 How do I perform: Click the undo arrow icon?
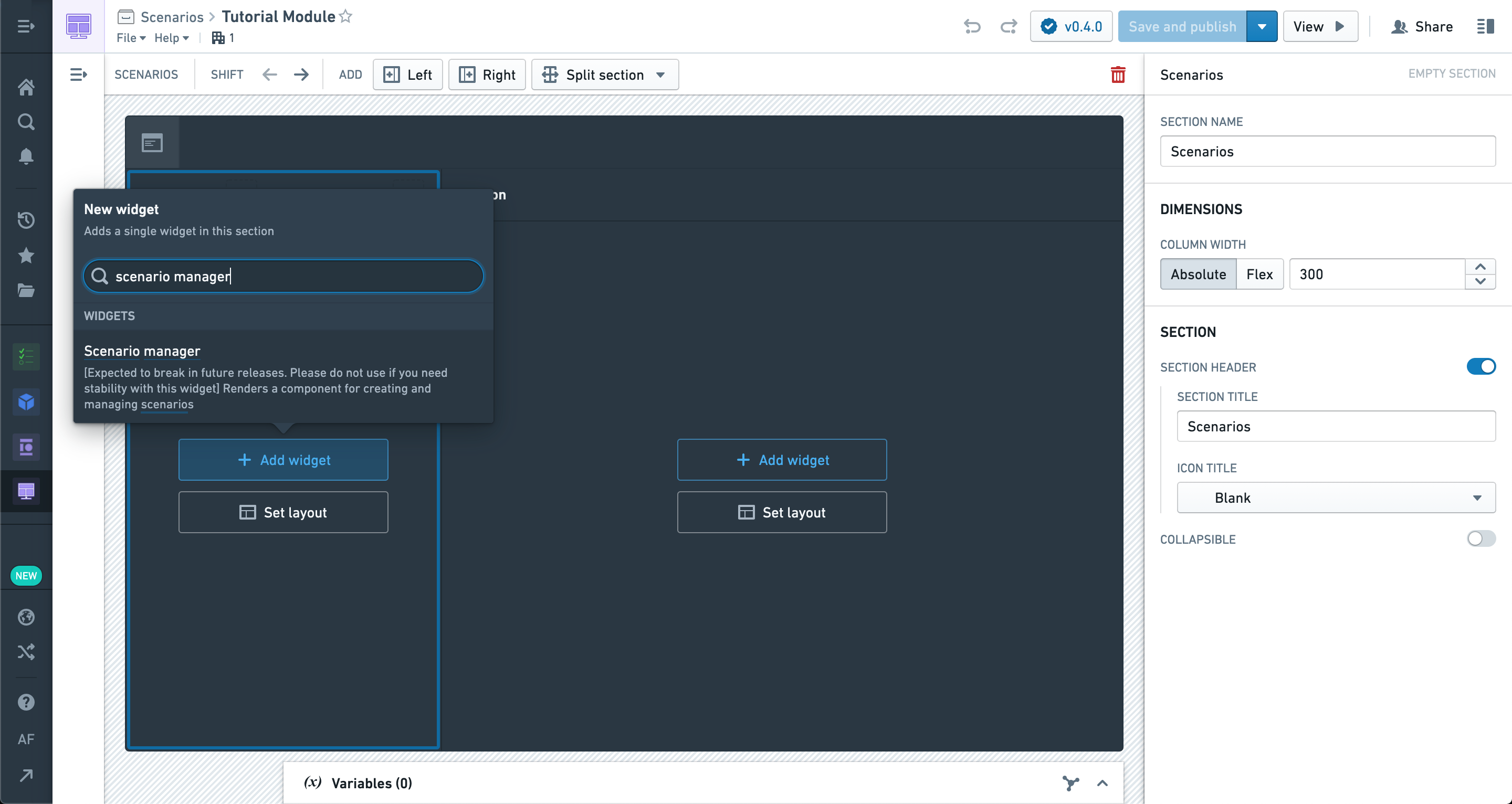(x=972, y=26)
